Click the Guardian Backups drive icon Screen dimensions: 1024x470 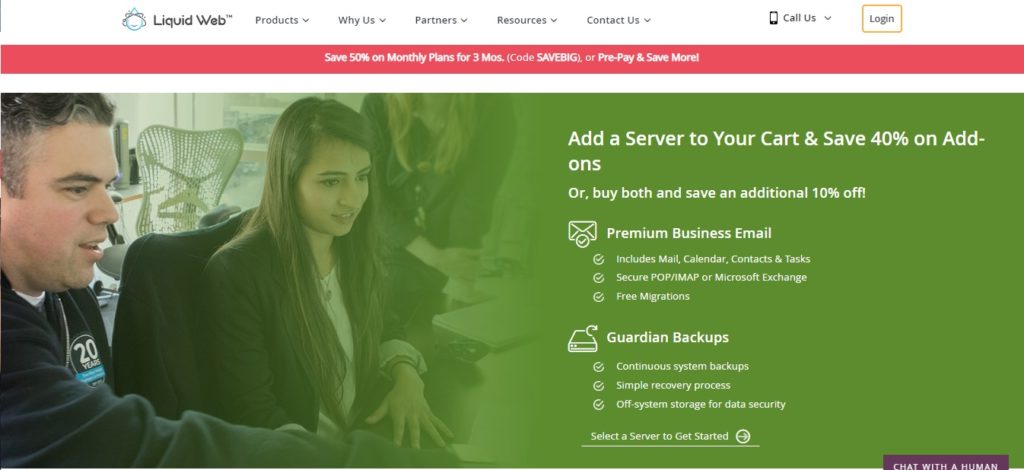(583, 338)
